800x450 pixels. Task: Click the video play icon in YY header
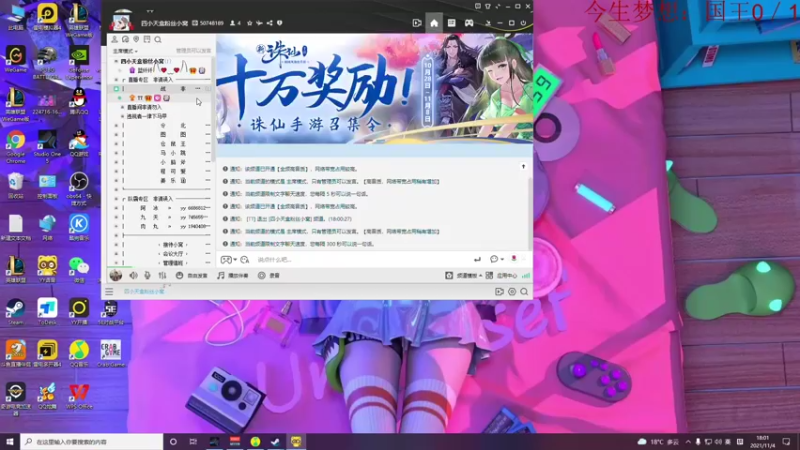point(417,23)
